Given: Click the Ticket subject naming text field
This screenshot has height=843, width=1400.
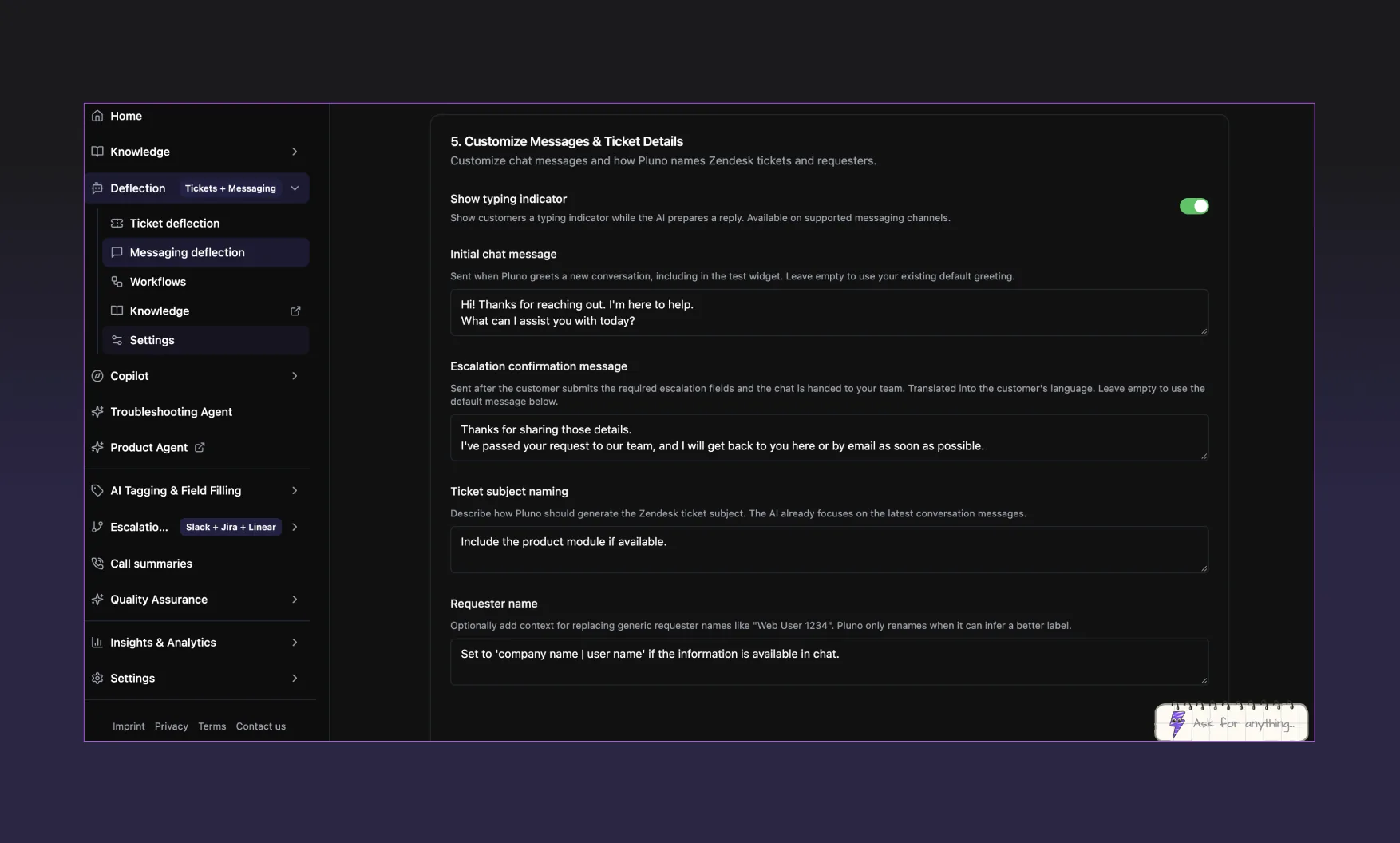Looking at the screenshot, I should click(x=829, y=549).
